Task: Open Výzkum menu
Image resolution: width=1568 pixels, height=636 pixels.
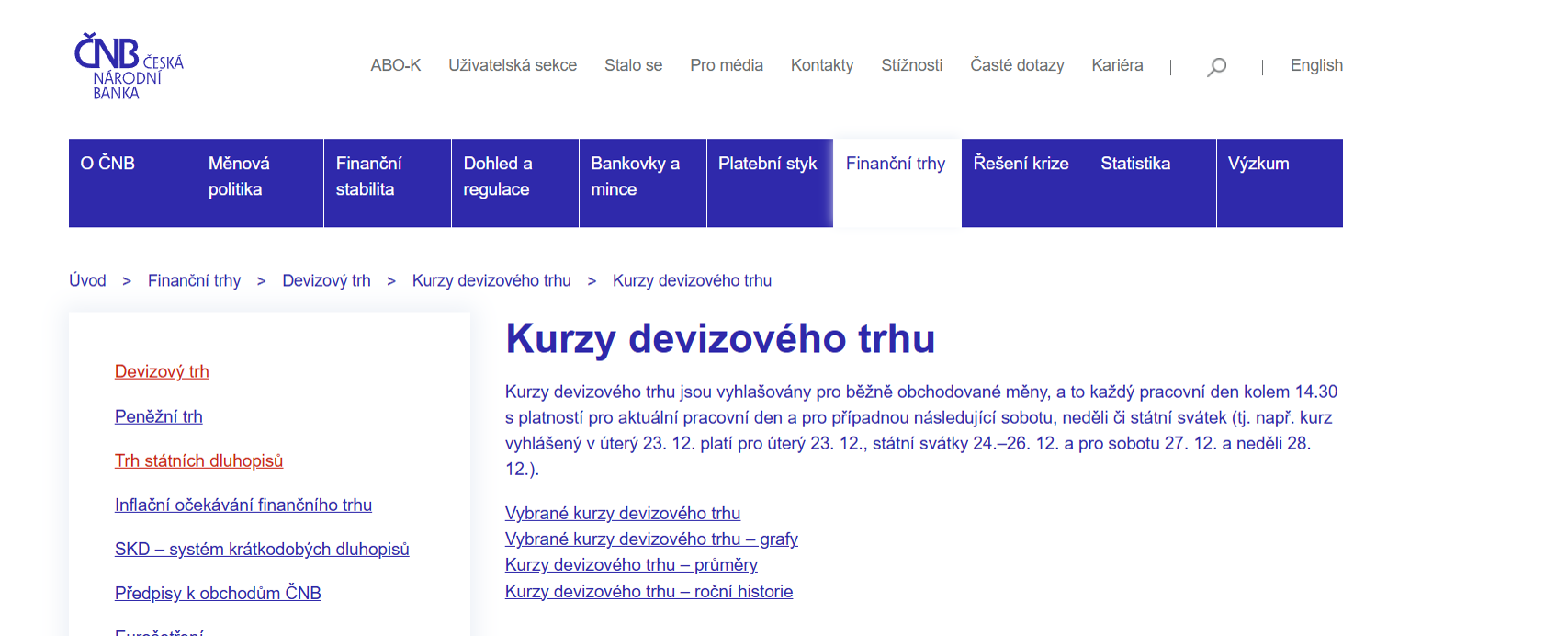Action: point(1280,183)
